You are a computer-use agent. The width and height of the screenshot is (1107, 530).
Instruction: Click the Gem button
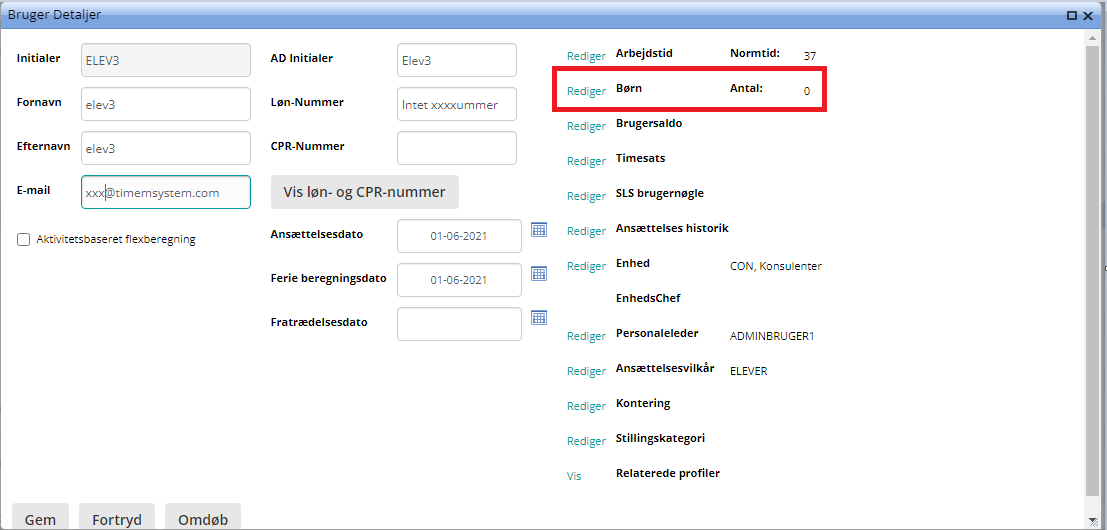tap(40, 518)
